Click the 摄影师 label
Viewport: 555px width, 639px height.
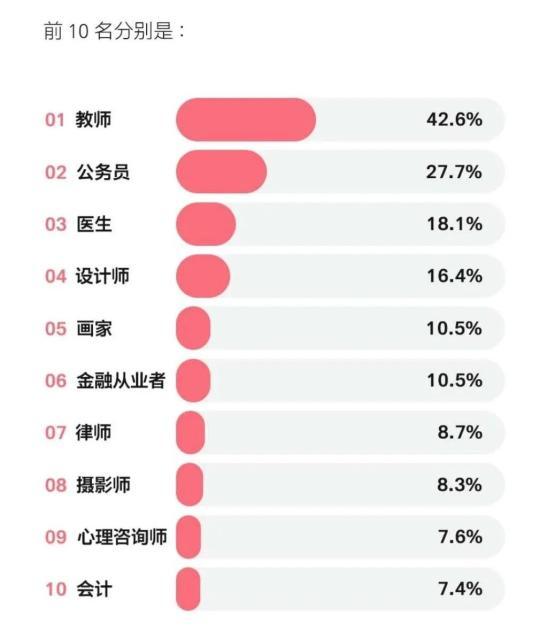(x=103, y=485)
